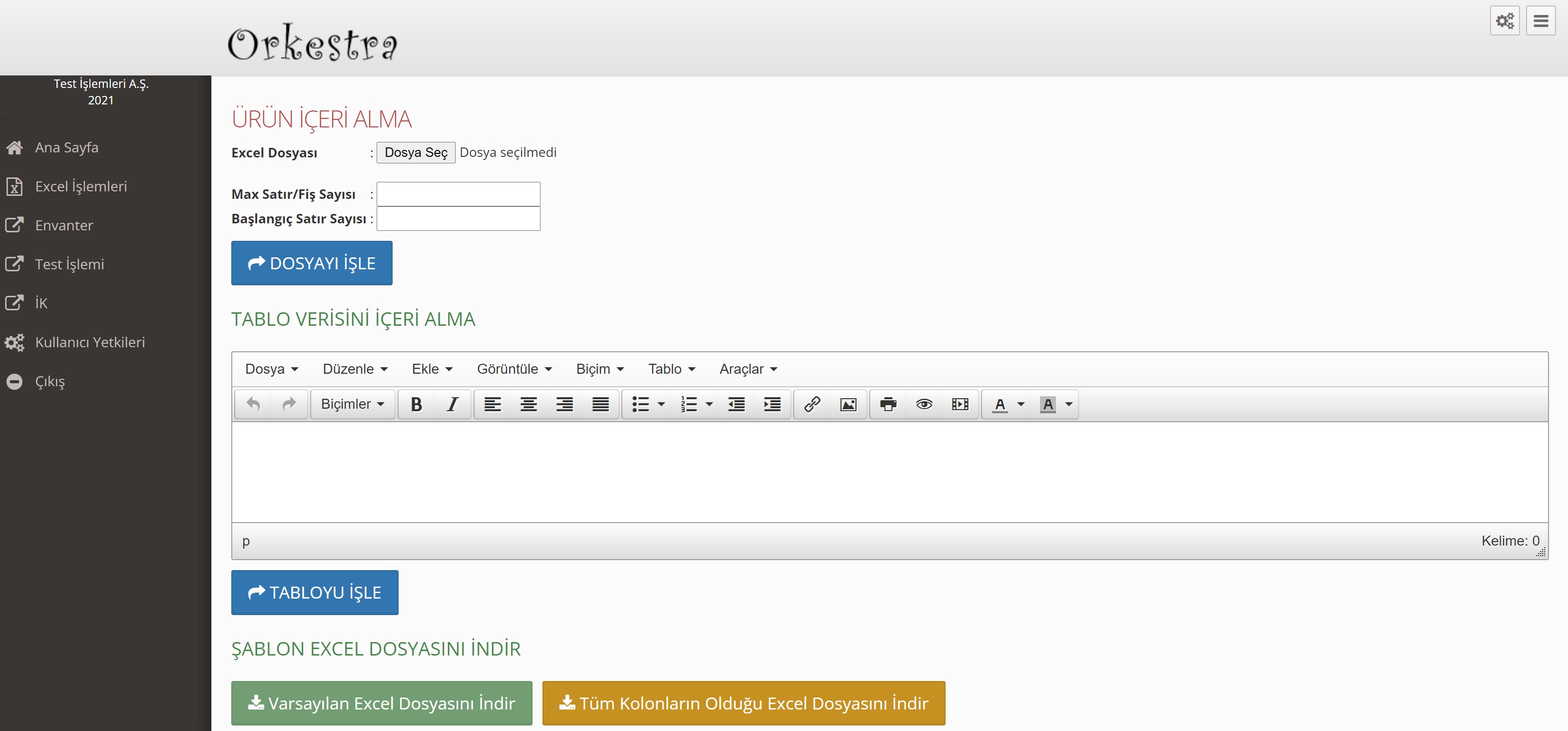Click the undo arrow icon
The width and height of the screenshot is (1568, 731).
pyautogui.click(x=253, y=404)
